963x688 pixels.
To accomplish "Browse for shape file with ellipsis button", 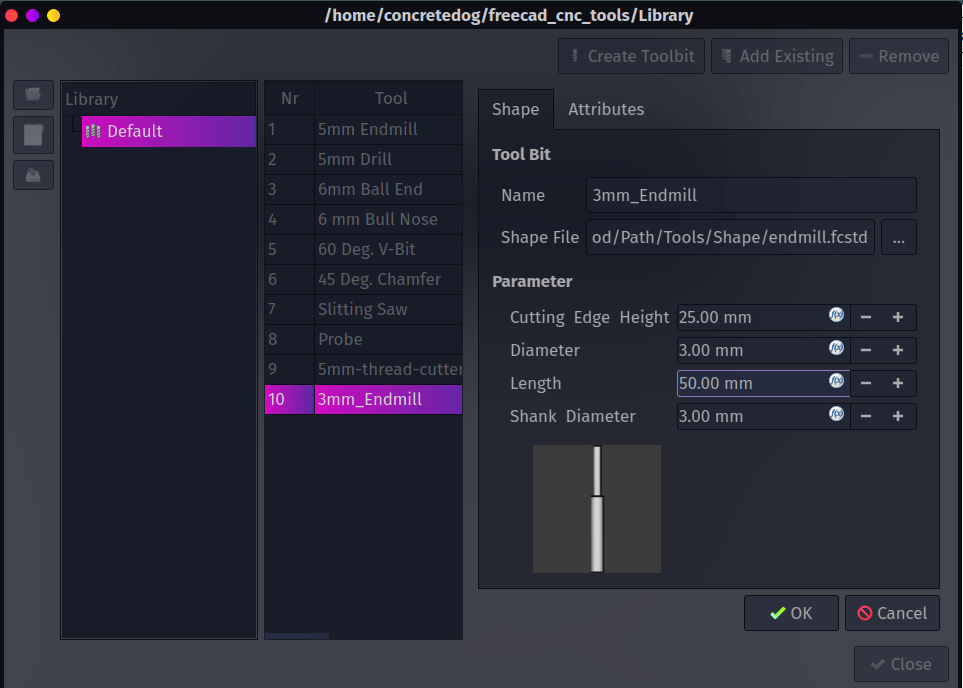I will pyautogui.click(x=898, y=238).
